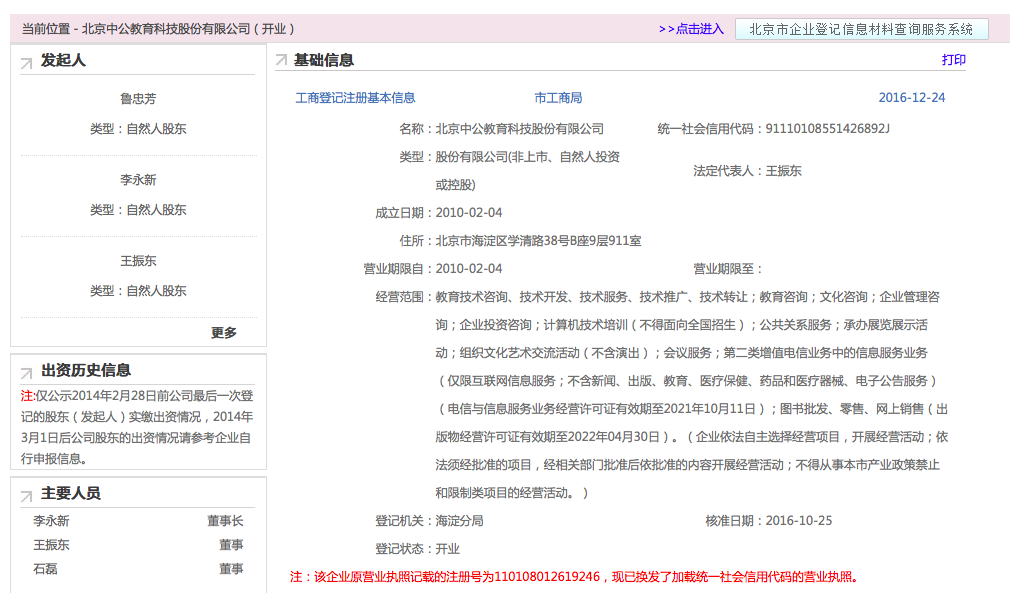The height and width of the screenshot is (593, 1017).
Task: Click 石磊 in the 主要人员 list
Action: [45, 569]
